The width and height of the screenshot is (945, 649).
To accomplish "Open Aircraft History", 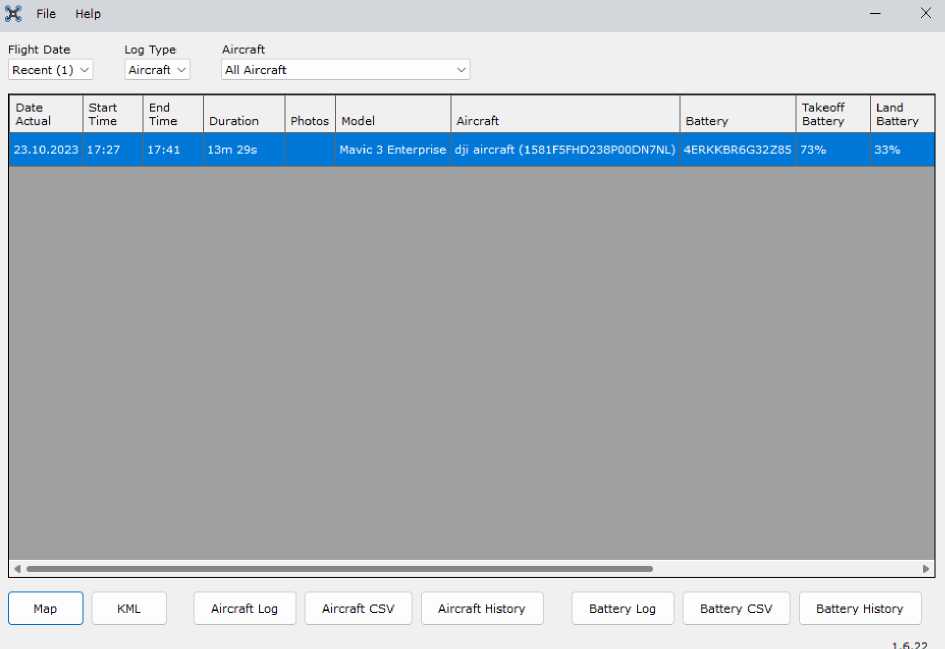I will pyautogui.click(x=481, y=608).
